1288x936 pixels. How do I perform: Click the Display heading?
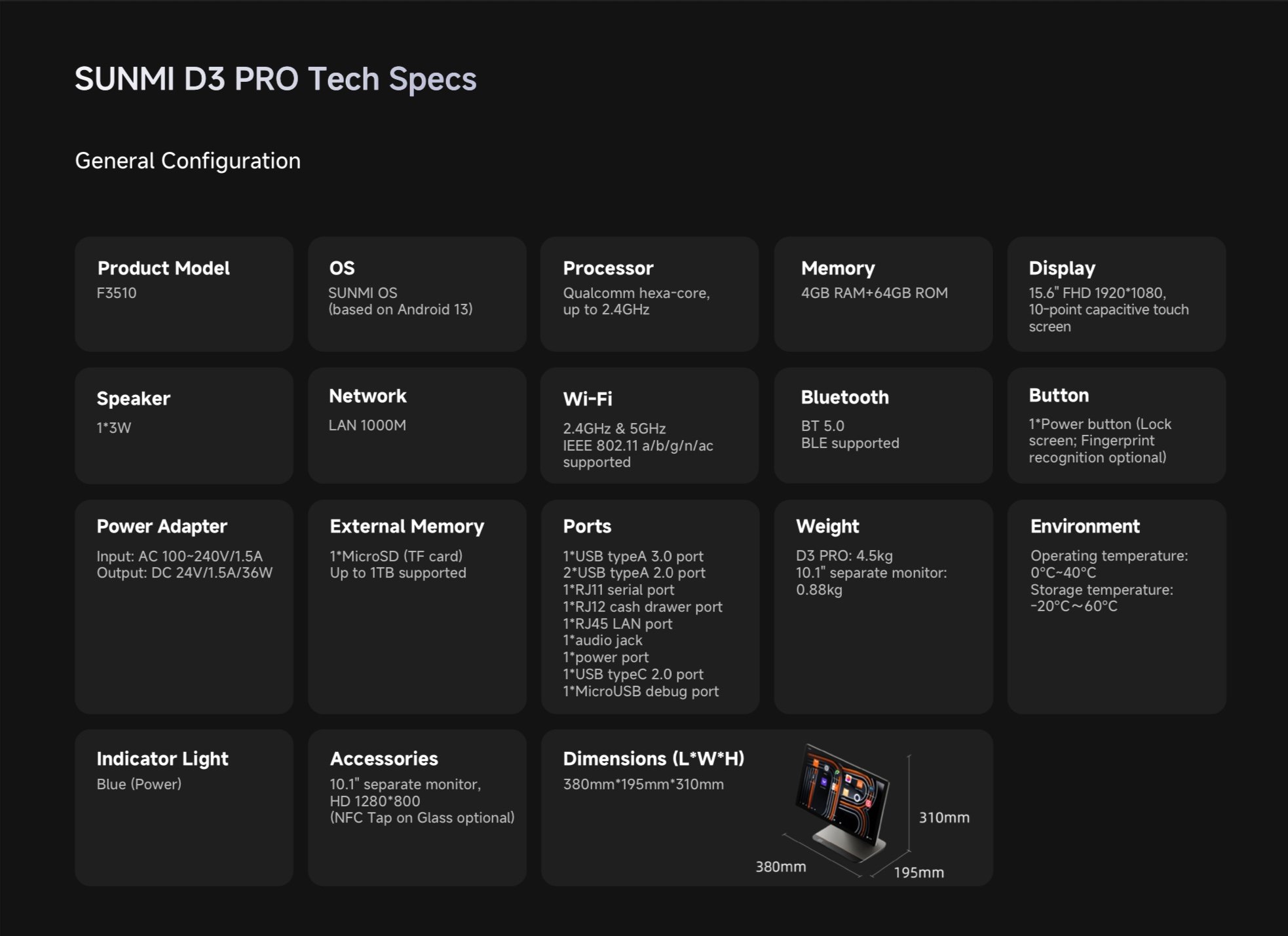pos(1062,268)
